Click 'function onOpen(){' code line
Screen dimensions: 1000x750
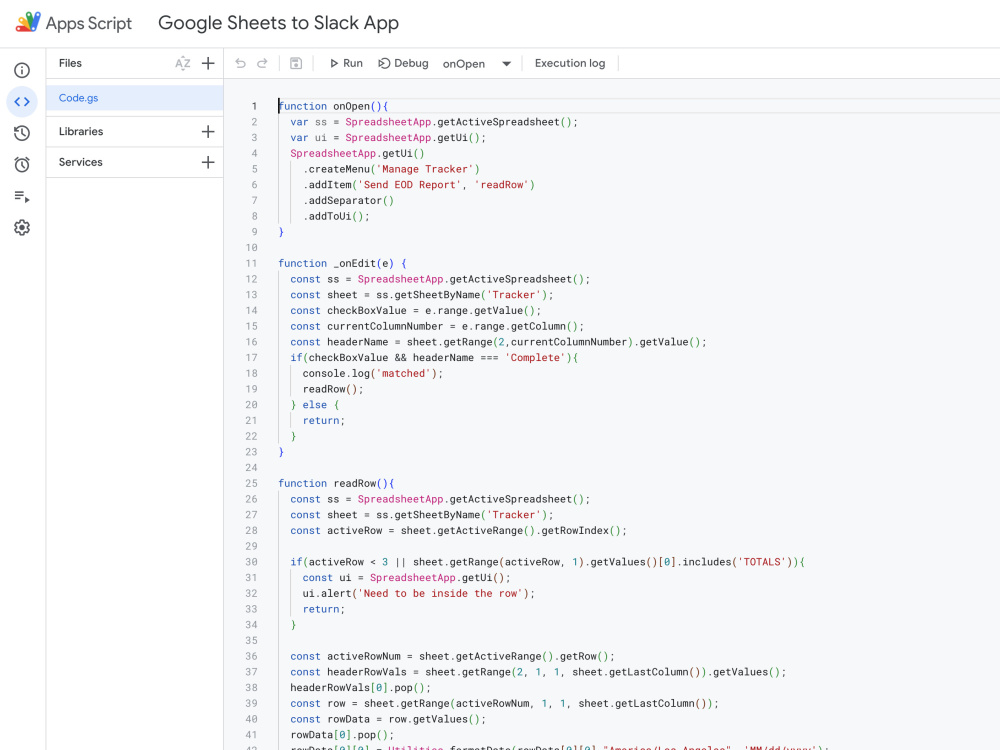click(333, 107)
